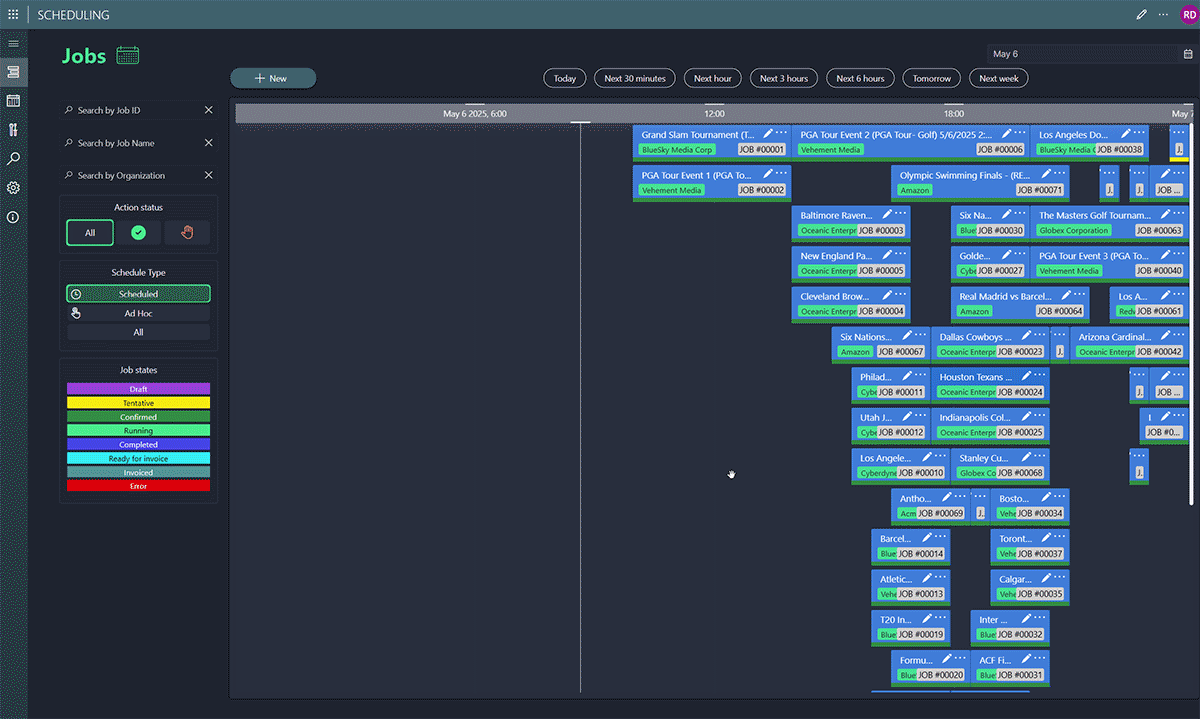Screen dimensions: 1200x719
Task: Open the header more options ellipsis
Action: click(1163, 15)
